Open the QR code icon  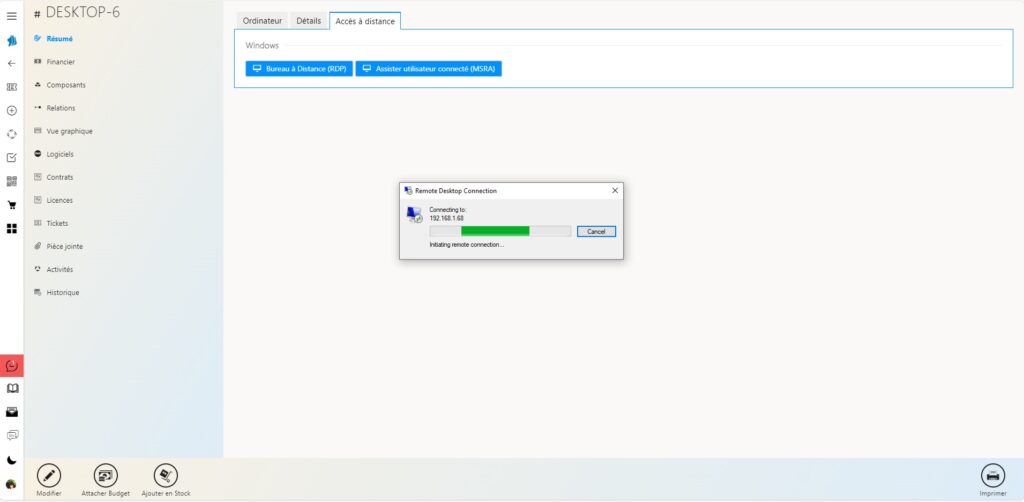(12, 181)
